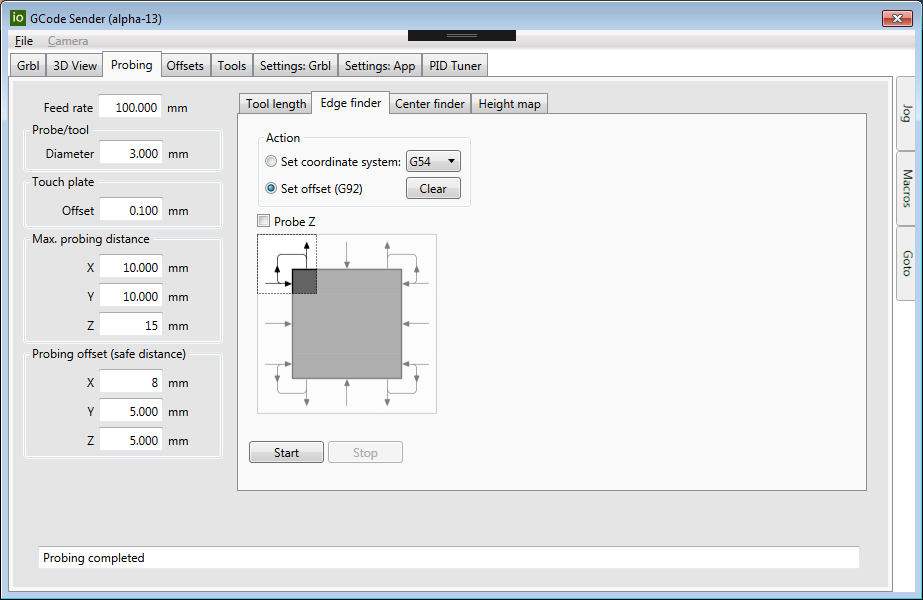The width and height of the screenshot is (923, 600).
Task: Choose the Set coordinate system radio option
Action: click(271, 162)
